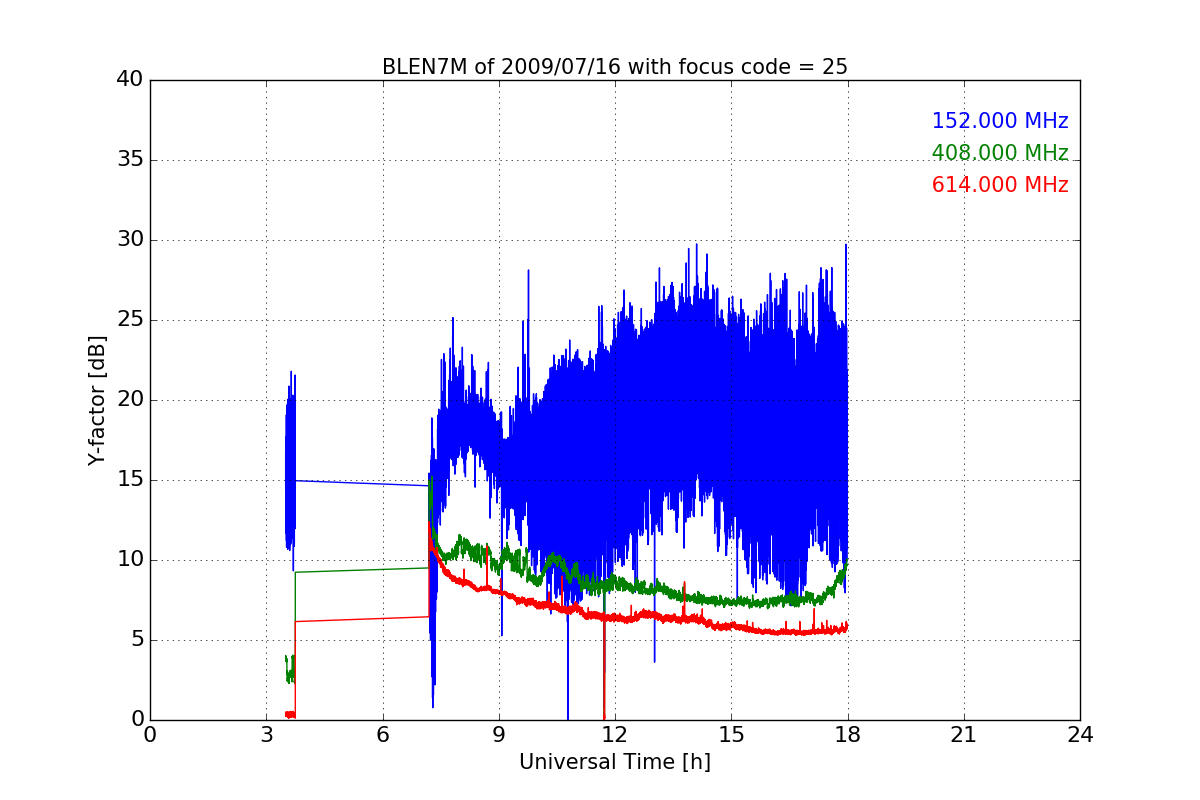Select the 614.000 MHz legend label
Image resolution: width=1200 pixels, height=800 pixels.
(x=1000, y=185)
